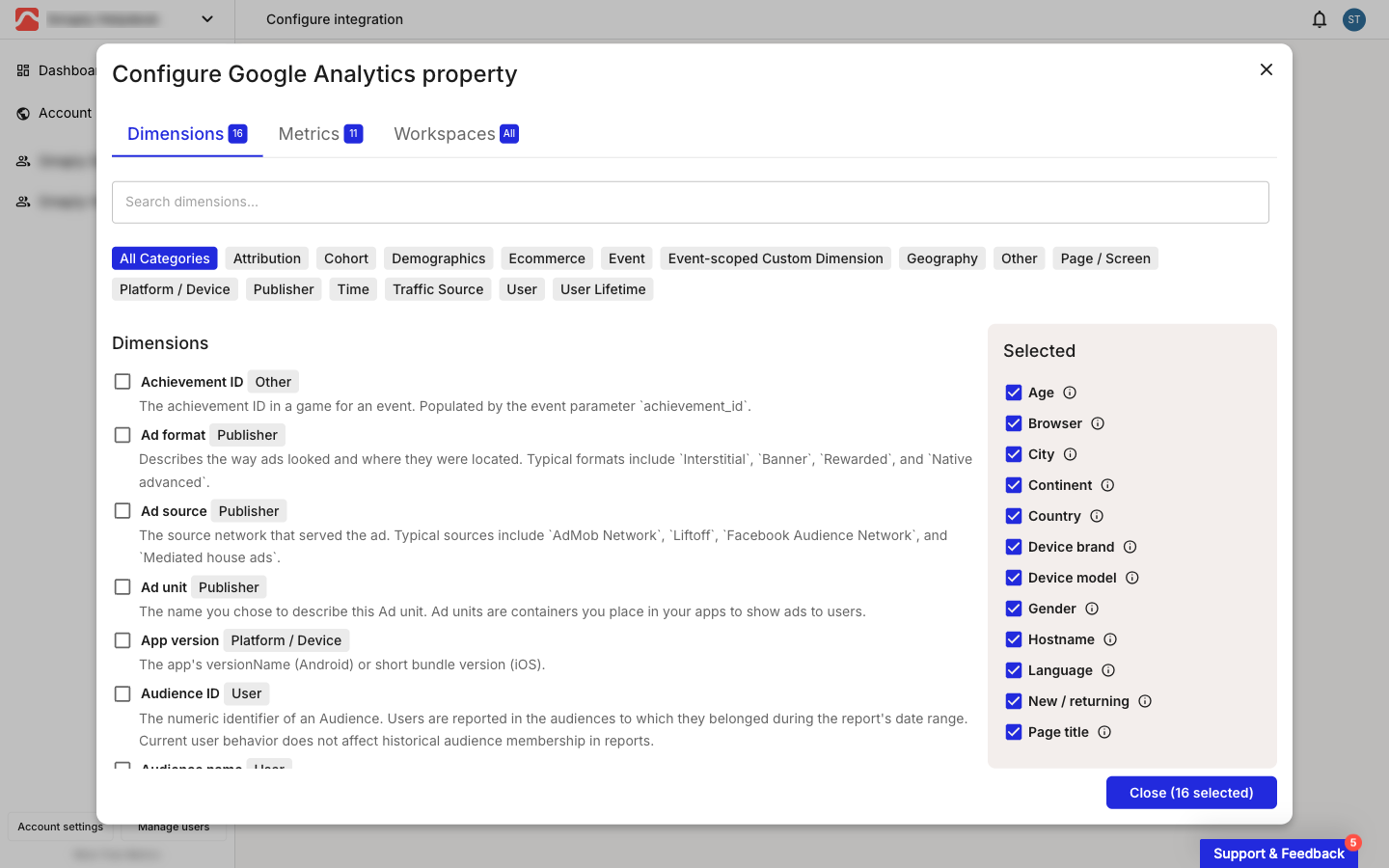Filter by Traffic Source category
1389x868 pixels.
point(438,289)
